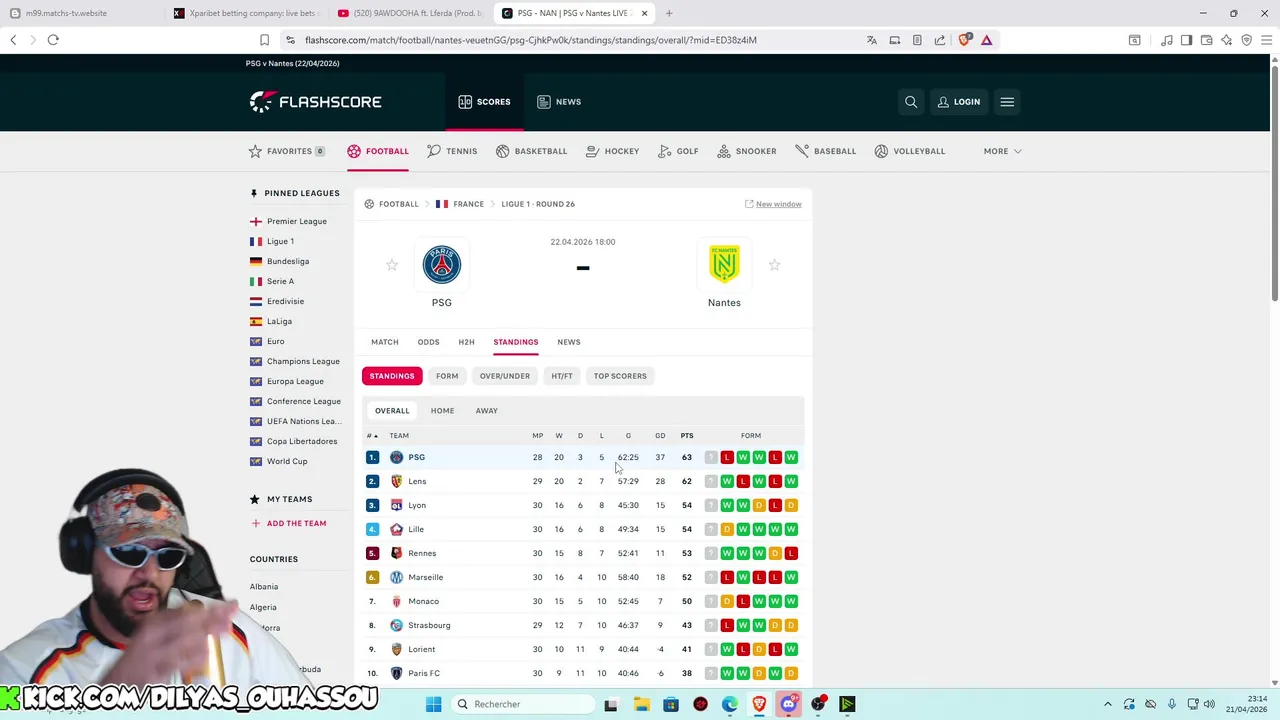Open the Windows Start menu
The image size is (1280, 720).
[433, 704]
